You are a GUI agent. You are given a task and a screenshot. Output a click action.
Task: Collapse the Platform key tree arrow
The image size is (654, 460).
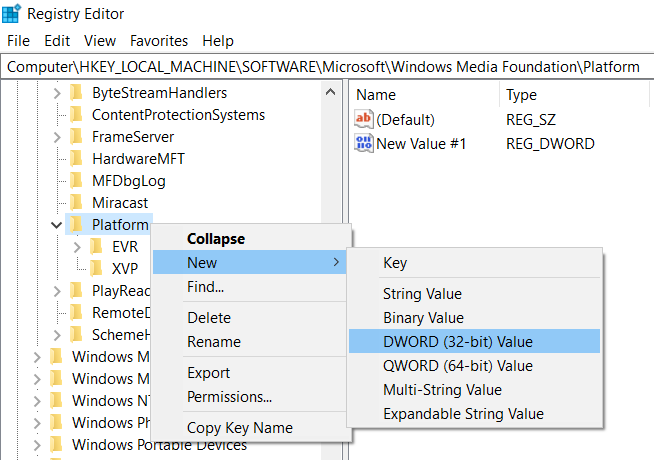56,224
